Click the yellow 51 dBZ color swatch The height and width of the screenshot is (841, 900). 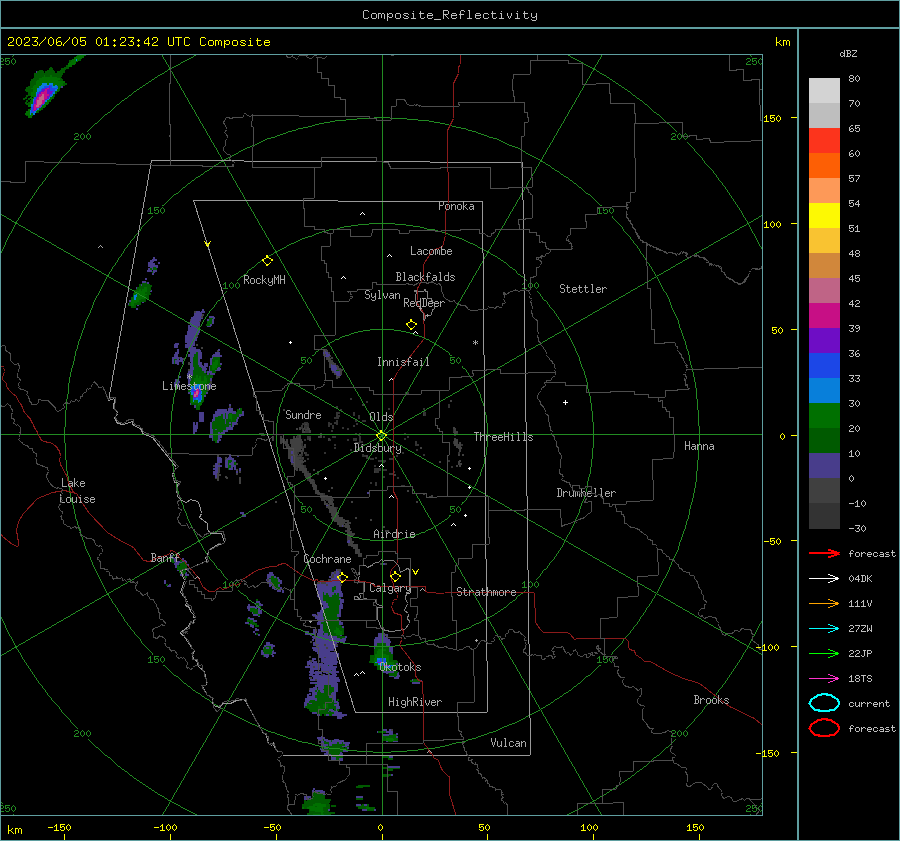824,215
